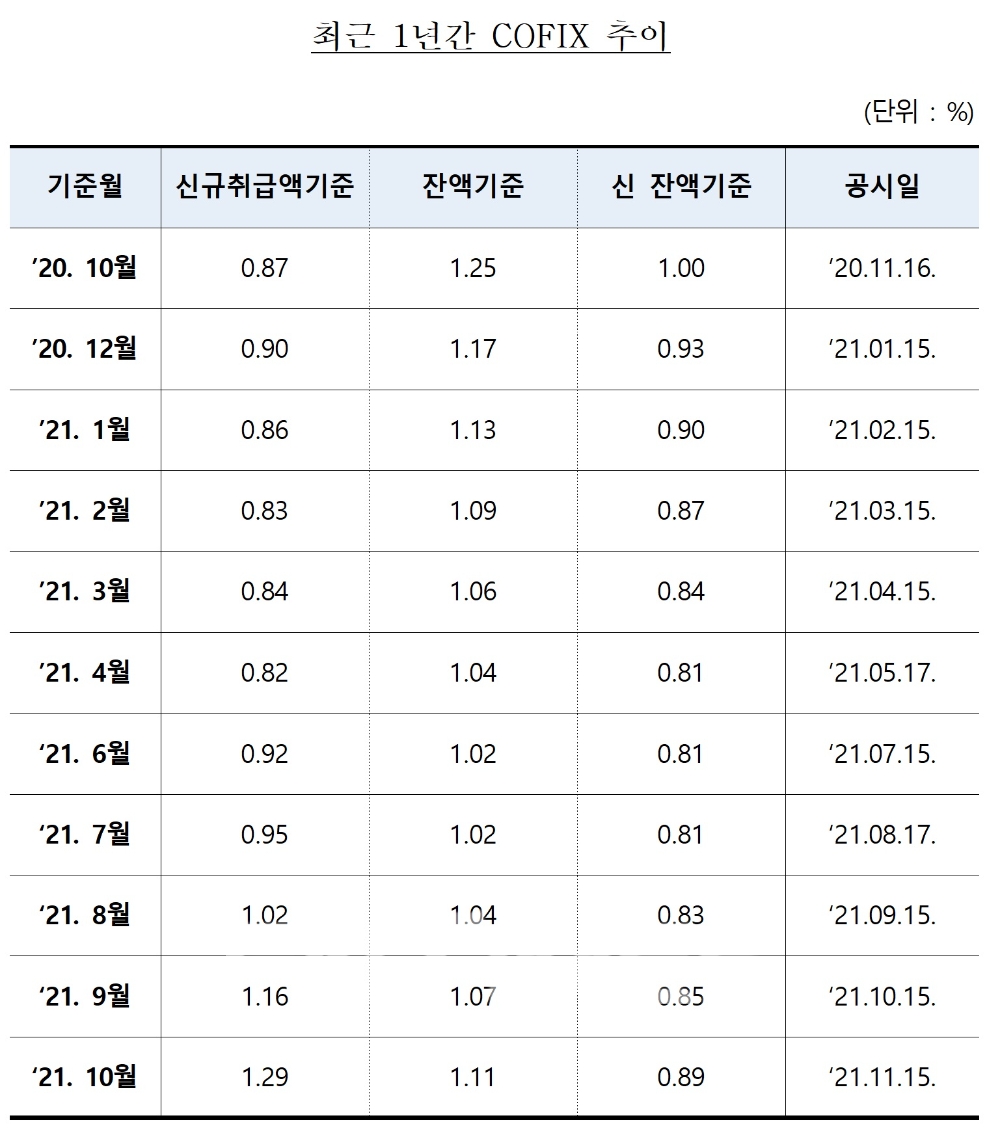Select the 공시일 column header
This screenshot has height=1135, width=1000.
pyautogui.click(x=881, y=187)
